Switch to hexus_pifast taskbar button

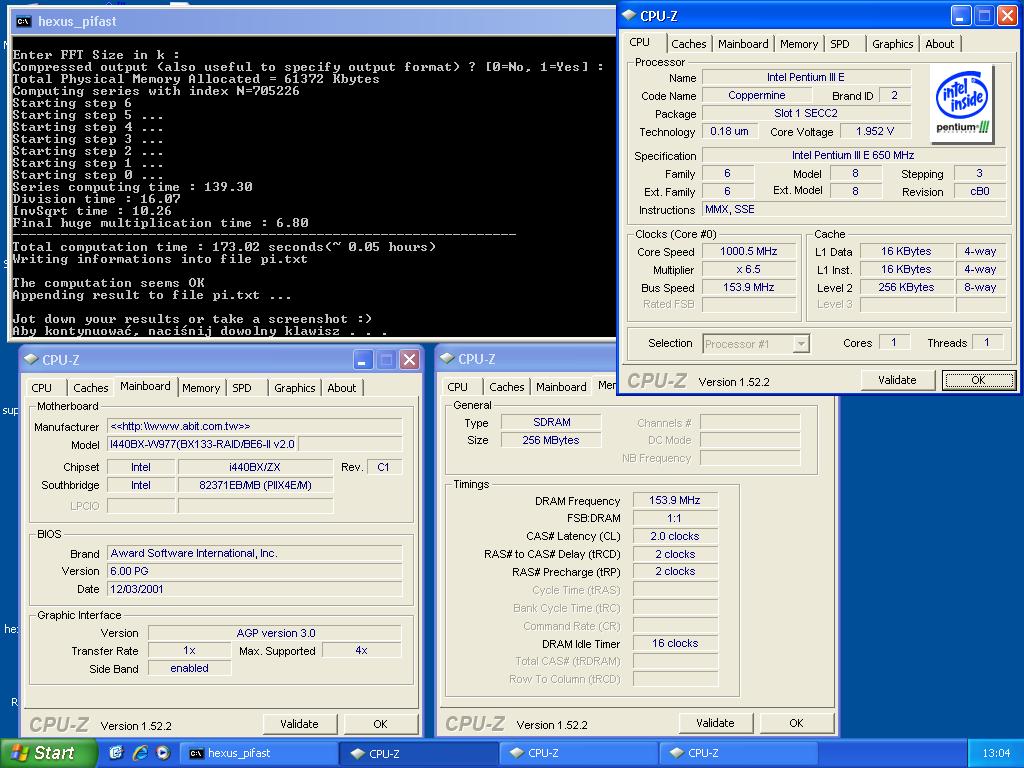click(260, 753)
